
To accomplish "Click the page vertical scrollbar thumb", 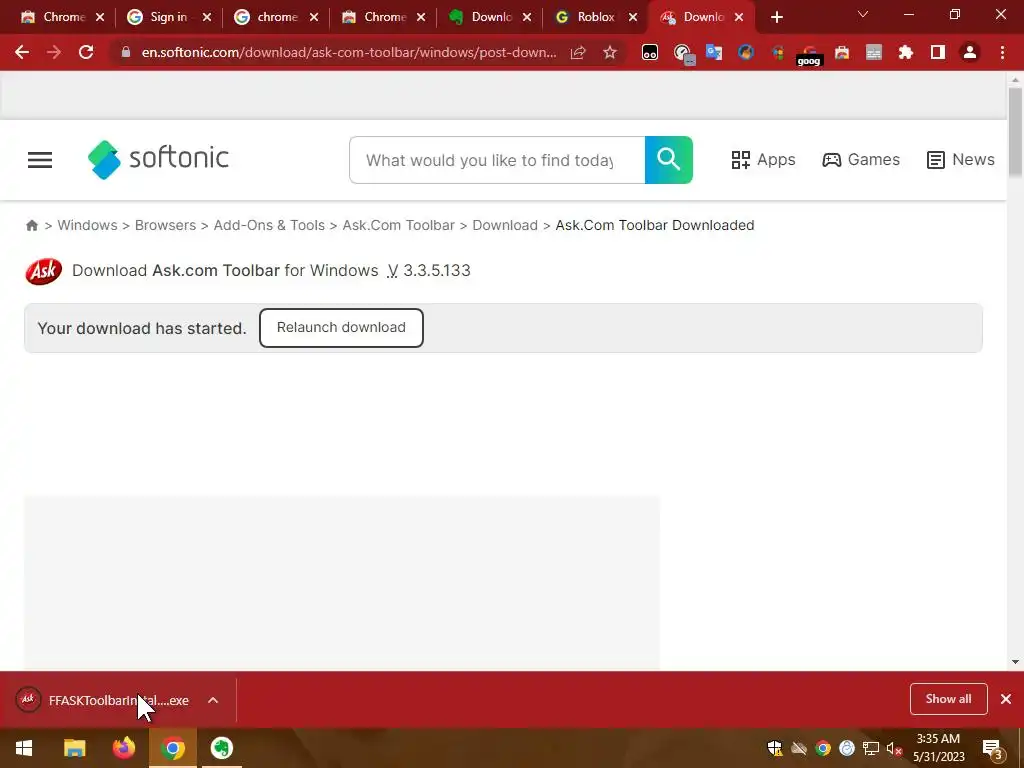I will click(1015, 131).
